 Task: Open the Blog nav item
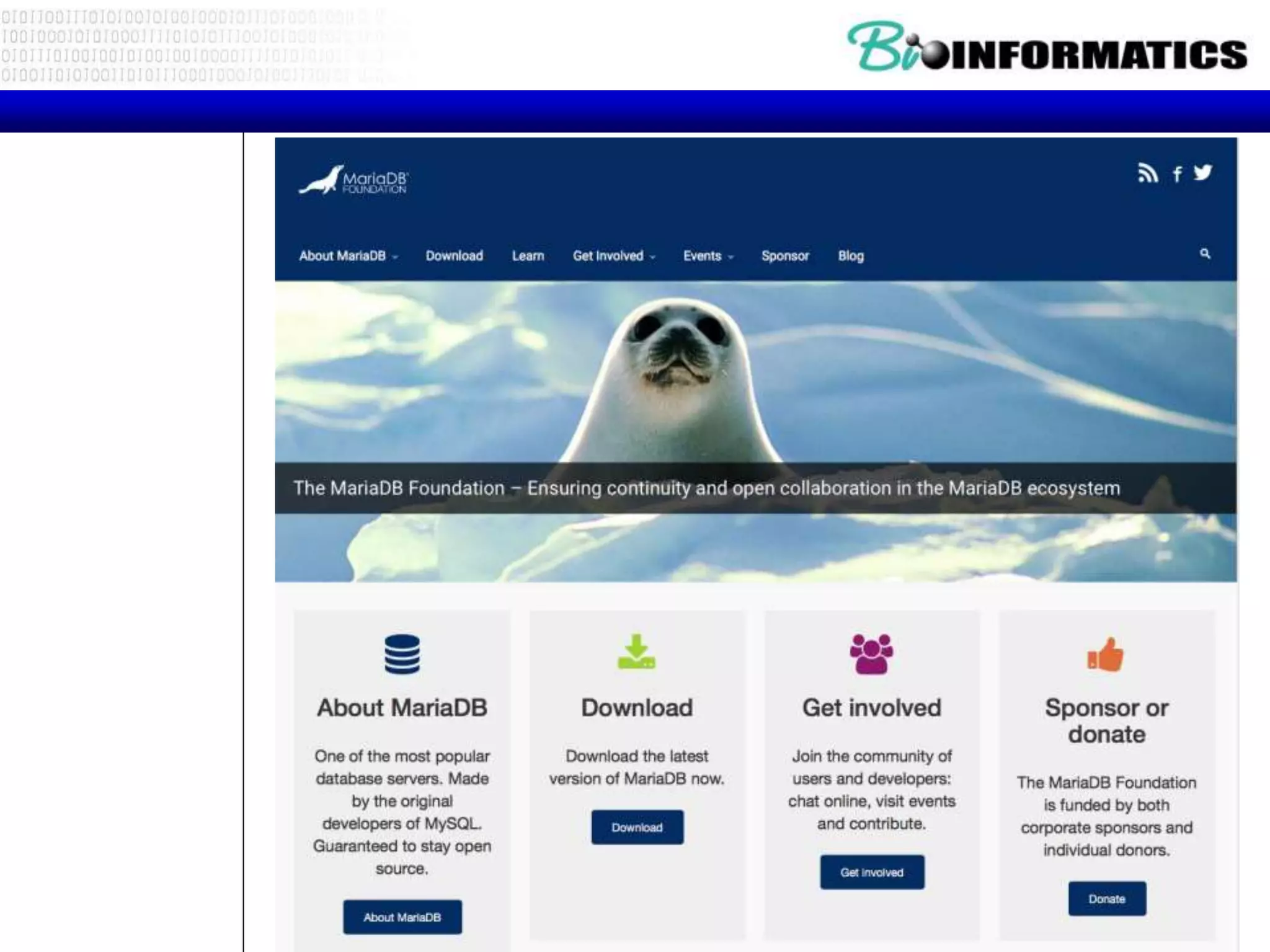point(851,256)
